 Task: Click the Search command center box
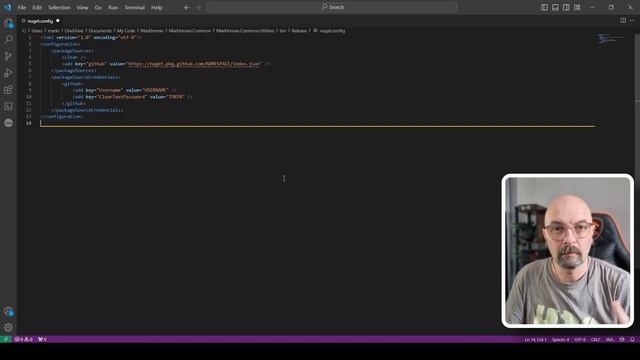coord(332,7)
